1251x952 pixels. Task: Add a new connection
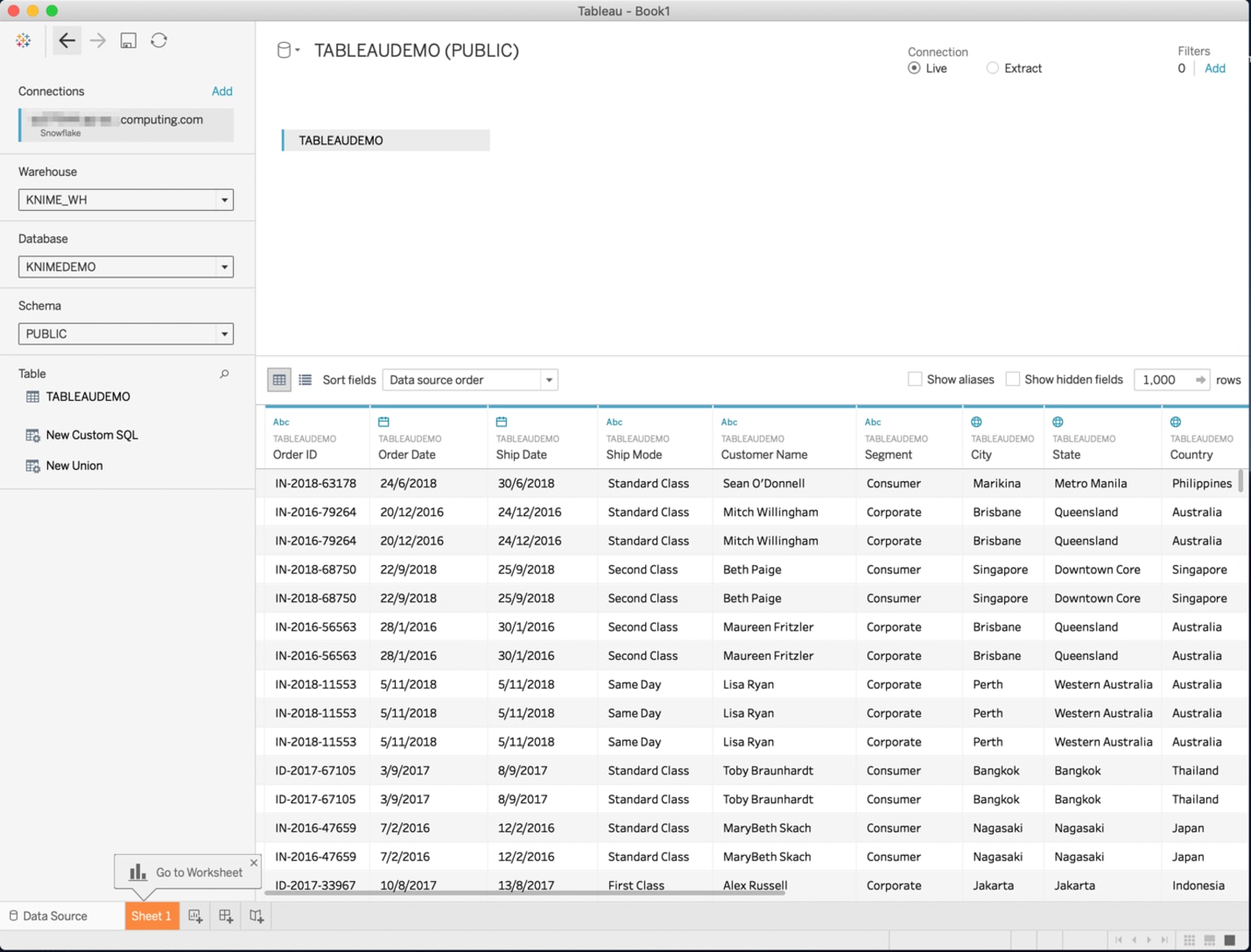click(x=222, y=91)
